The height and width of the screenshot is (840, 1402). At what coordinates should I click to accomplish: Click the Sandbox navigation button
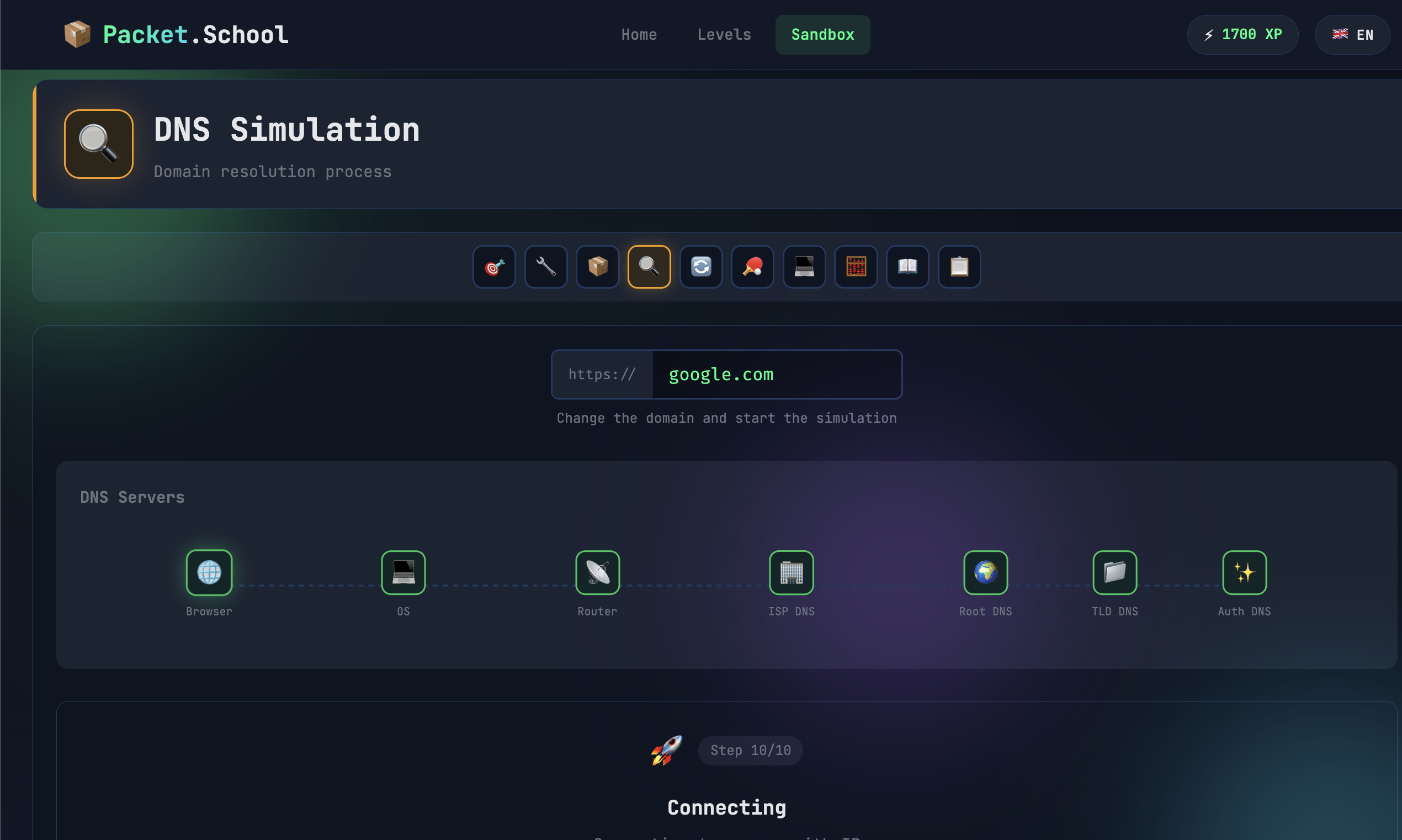(822, 35)
